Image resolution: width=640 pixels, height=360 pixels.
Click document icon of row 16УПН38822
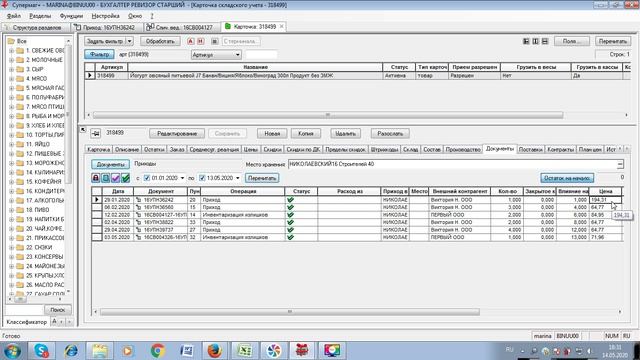click(139, 222)
